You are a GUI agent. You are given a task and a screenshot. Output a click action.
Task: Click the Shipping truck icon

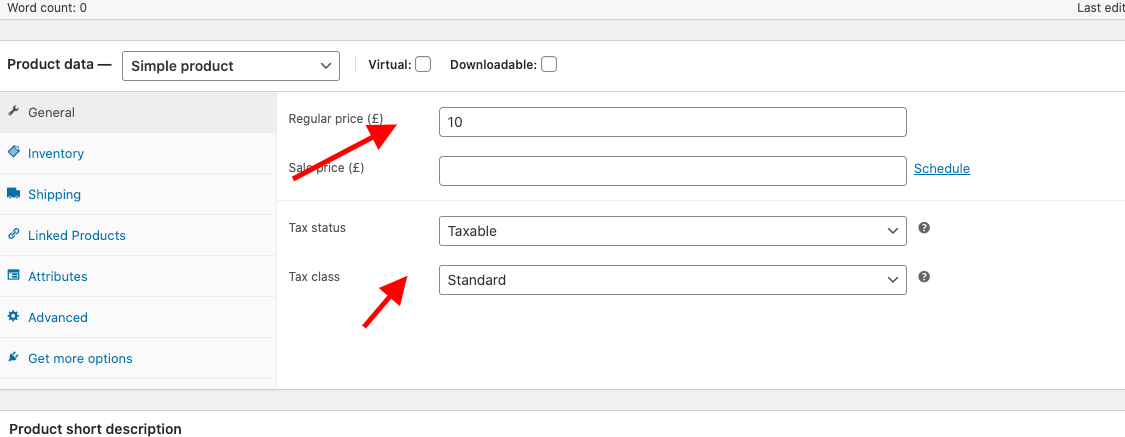13,194
